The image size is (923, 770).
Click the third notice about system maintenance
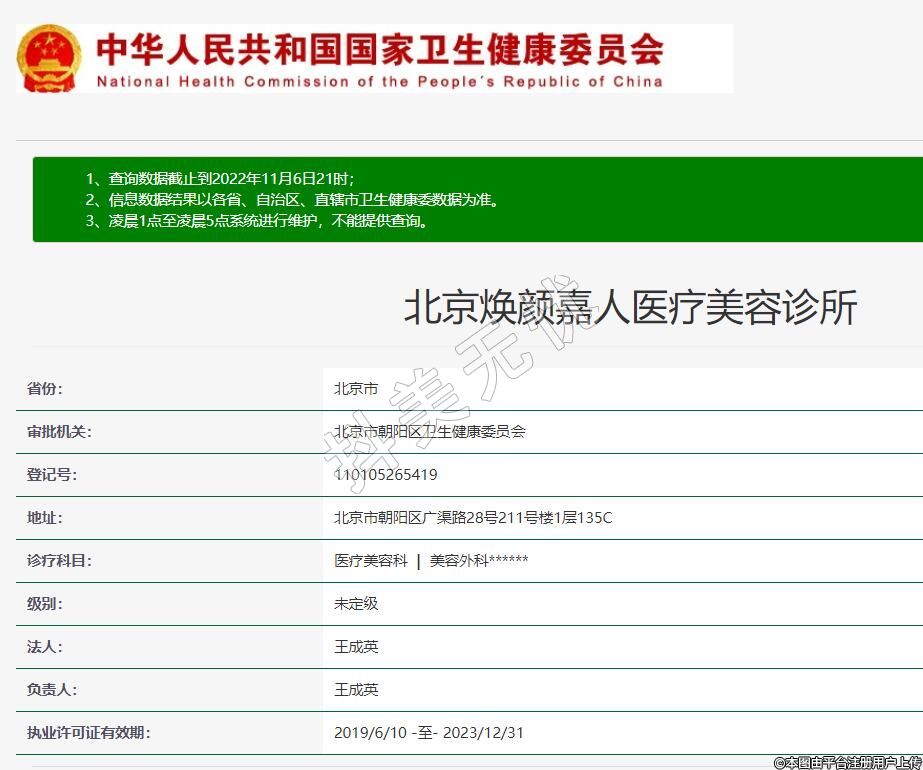coord(269,221)
